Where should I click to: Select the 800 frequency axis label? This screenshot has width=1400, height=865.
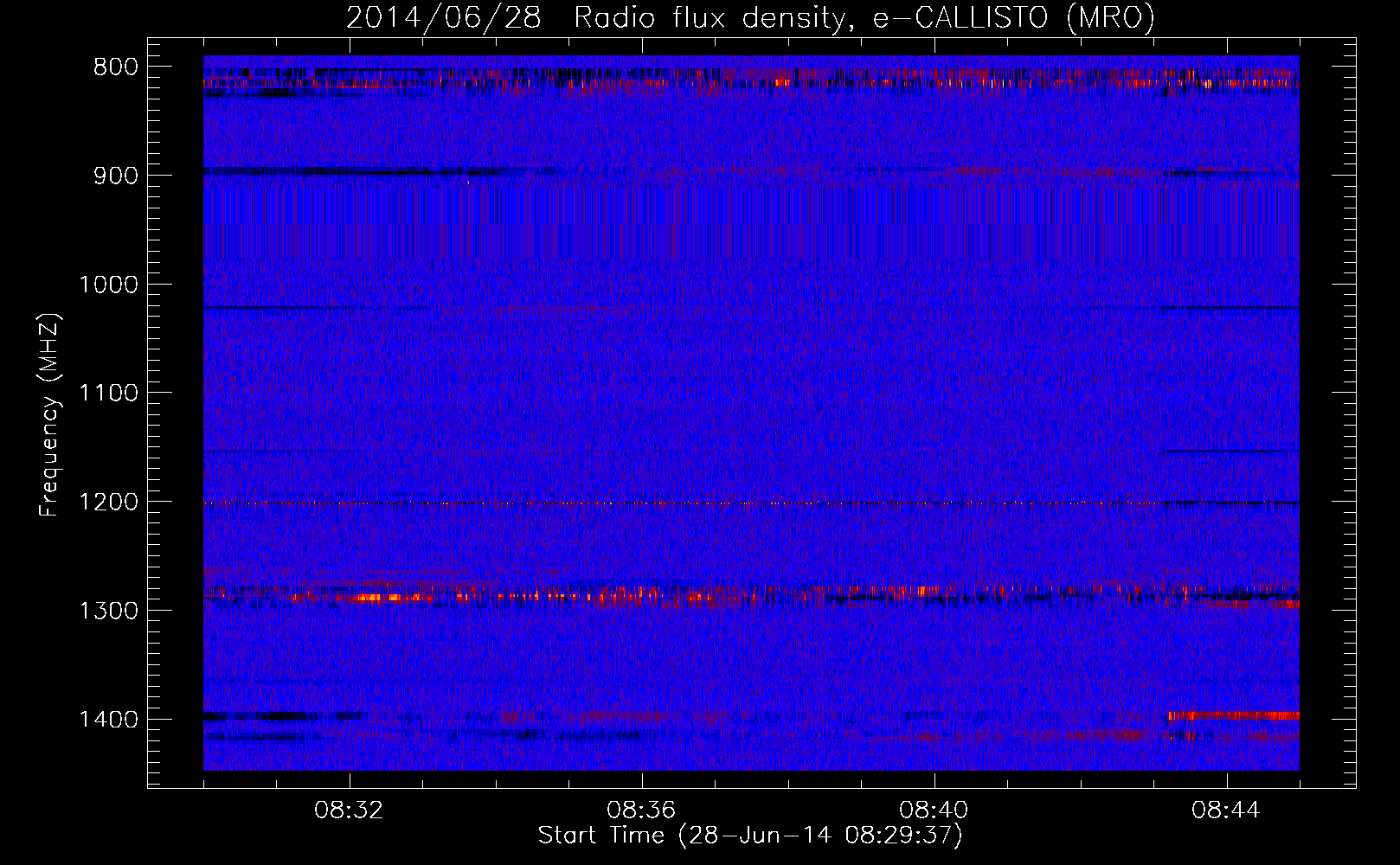[115, 67]
